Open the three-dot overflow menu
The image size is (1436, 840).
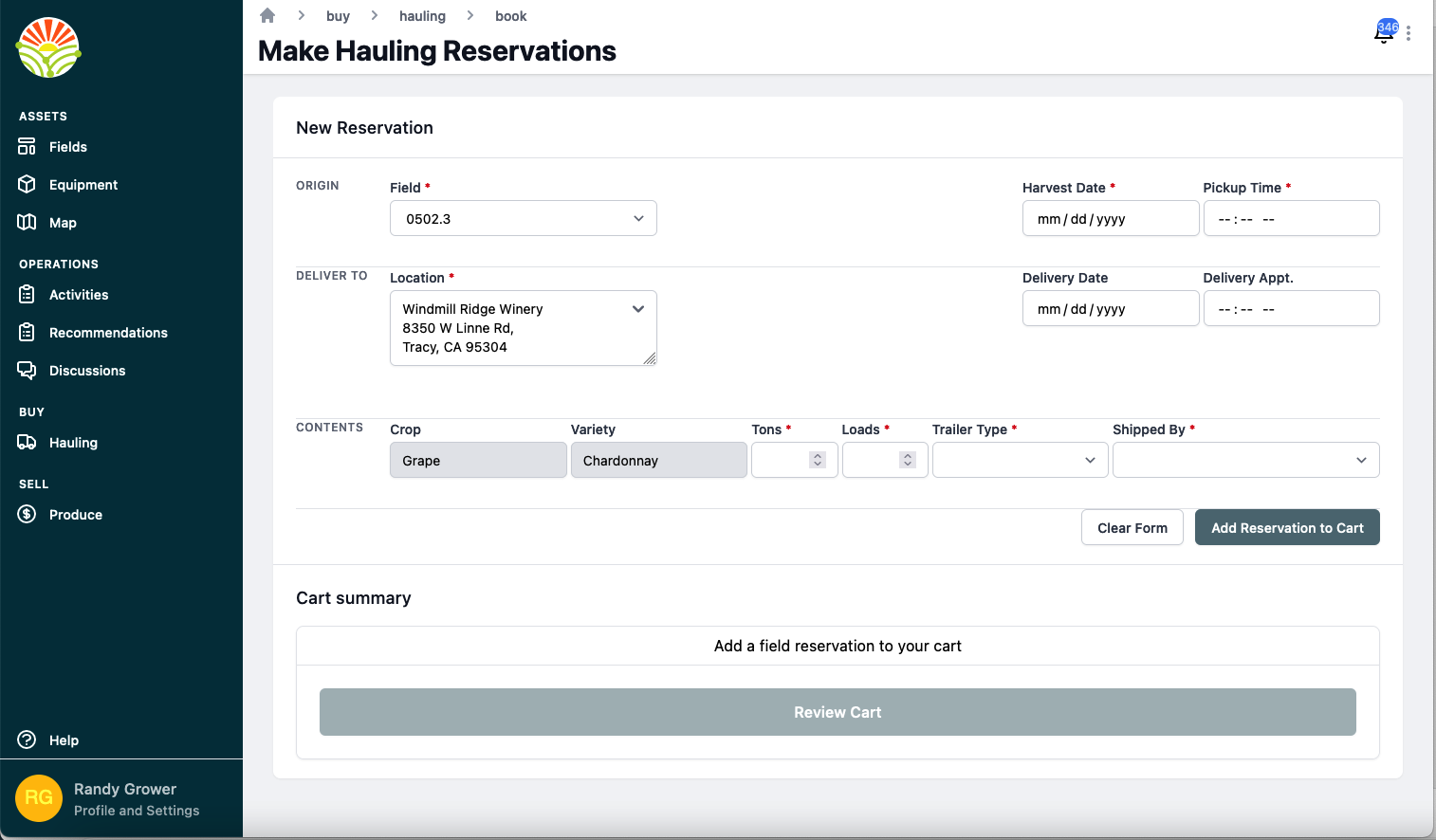(1409, 33)
